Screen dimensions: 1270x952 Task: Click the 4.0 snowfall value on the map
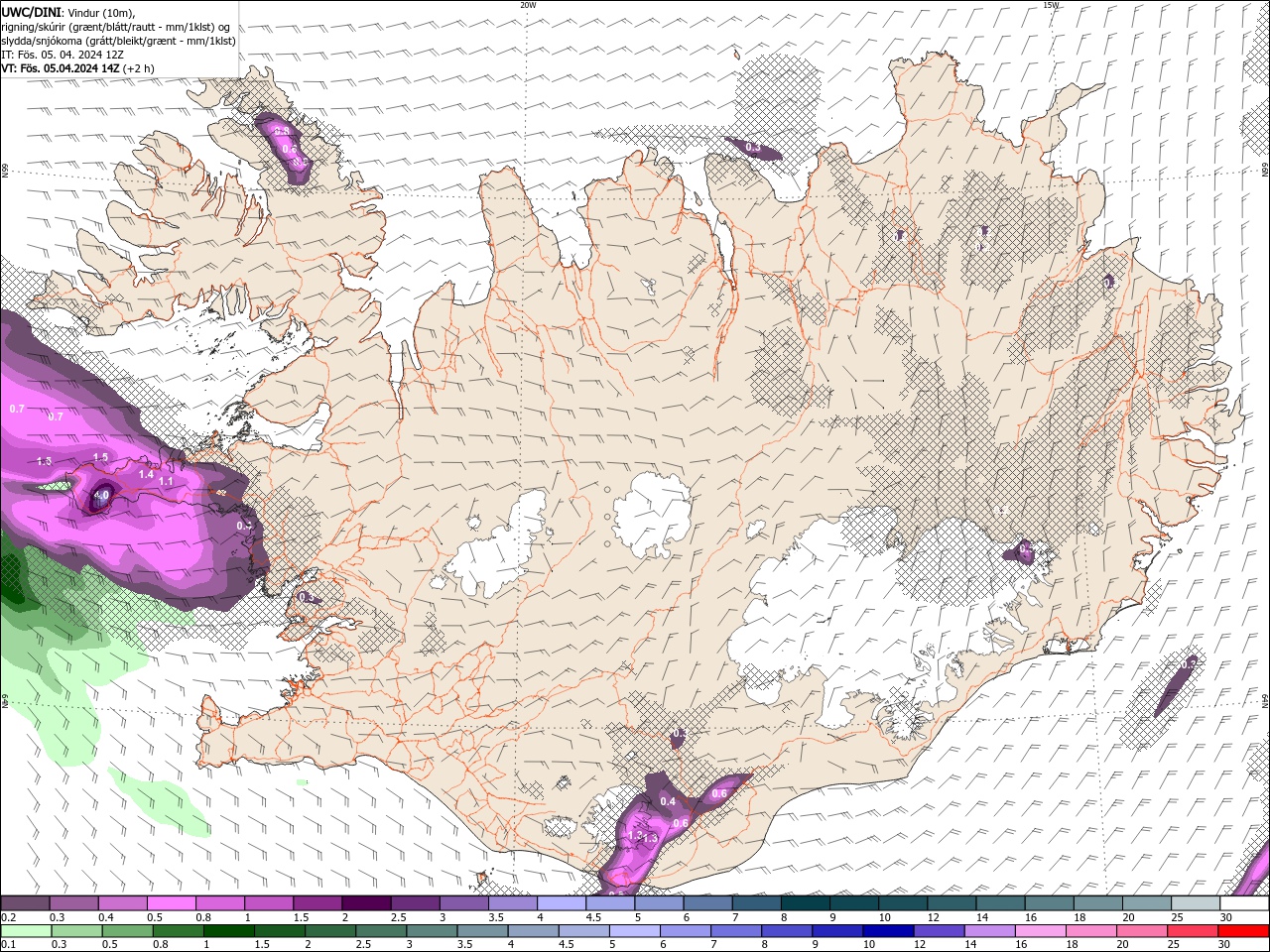point(101,494)
